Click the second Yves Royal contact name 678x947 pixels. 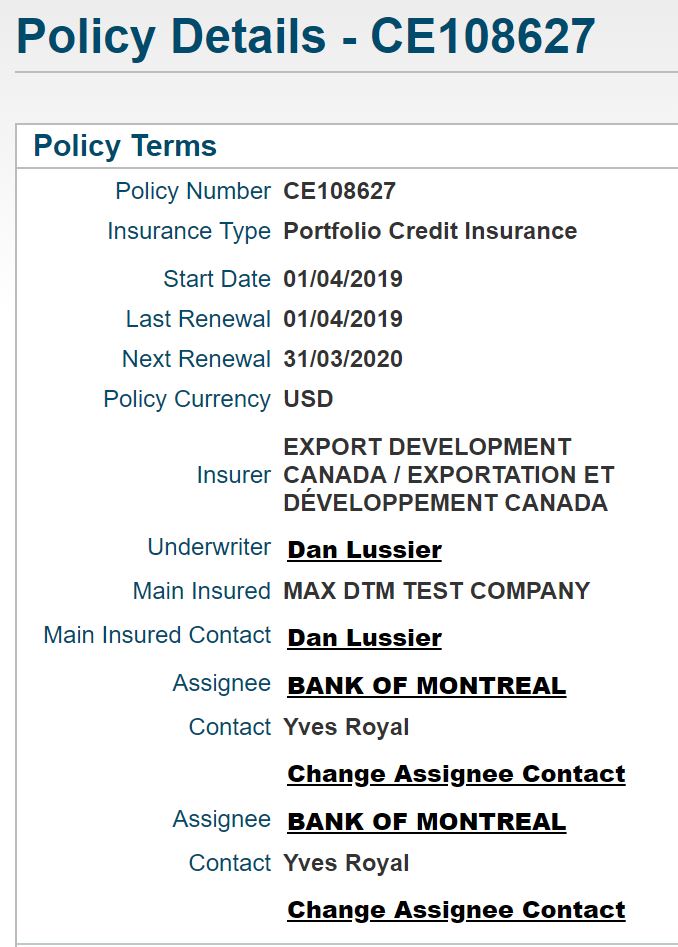[x=346, y=863]
